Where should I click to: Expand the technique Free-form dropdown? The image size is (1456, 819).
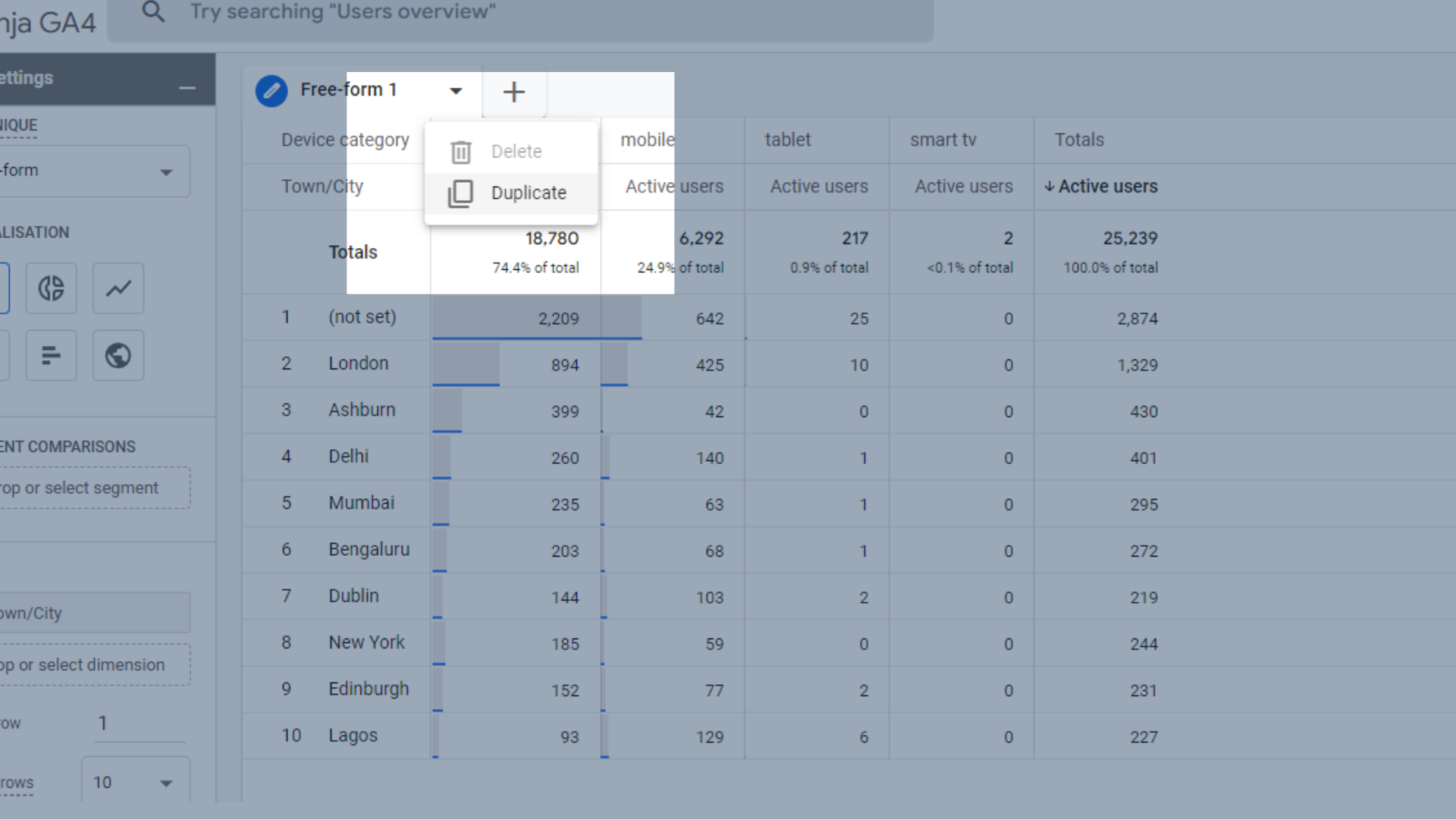(x=165, y=172)
